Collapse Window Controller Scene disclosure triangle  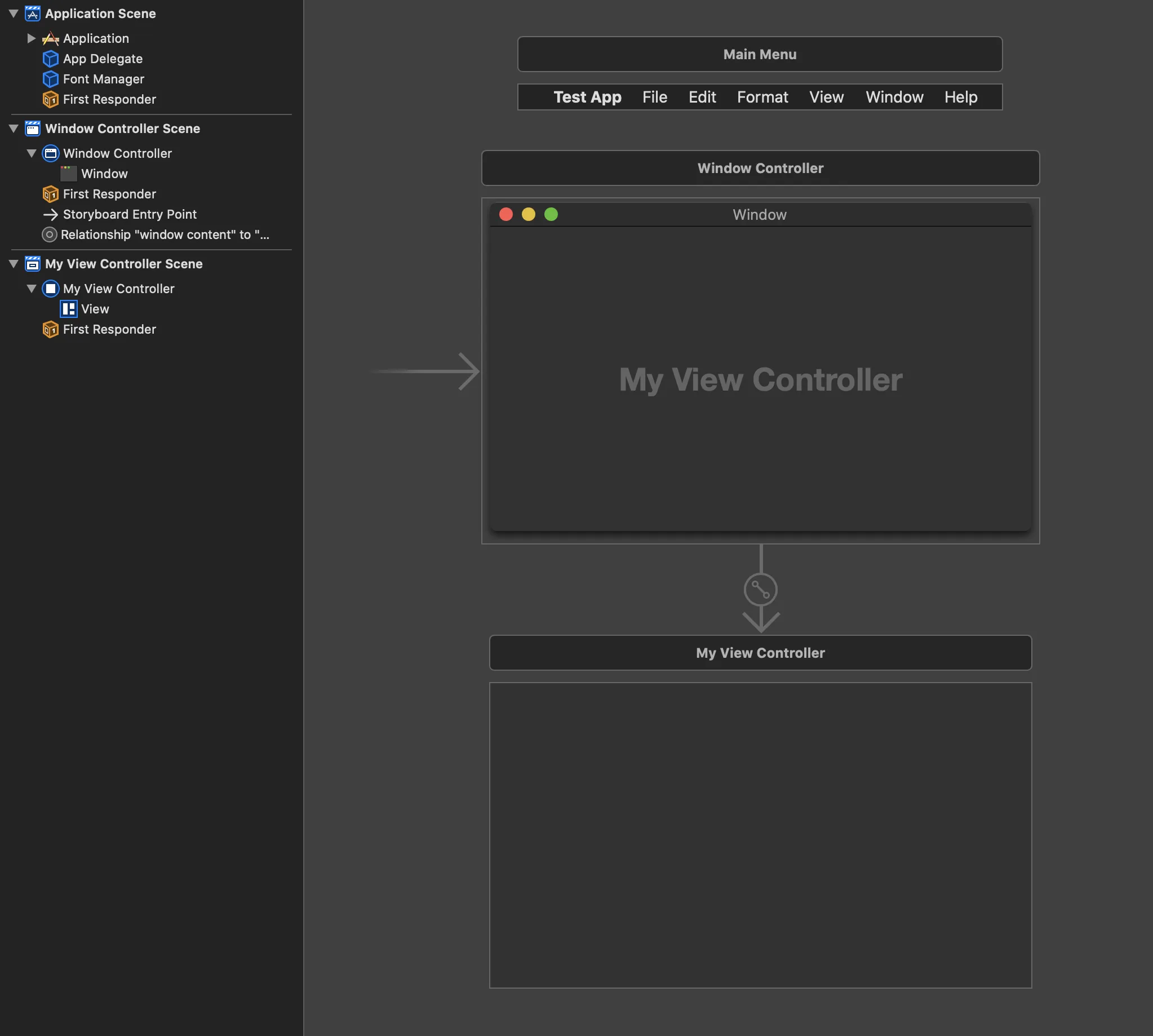[14, 128]
